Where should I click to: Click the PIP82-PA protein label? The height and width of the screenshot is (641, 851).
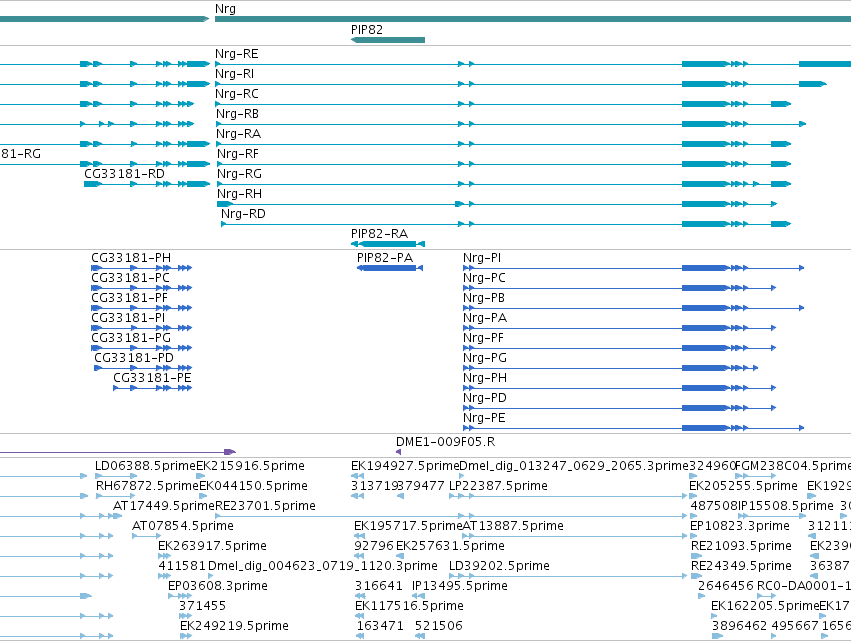tap(385, 258)
